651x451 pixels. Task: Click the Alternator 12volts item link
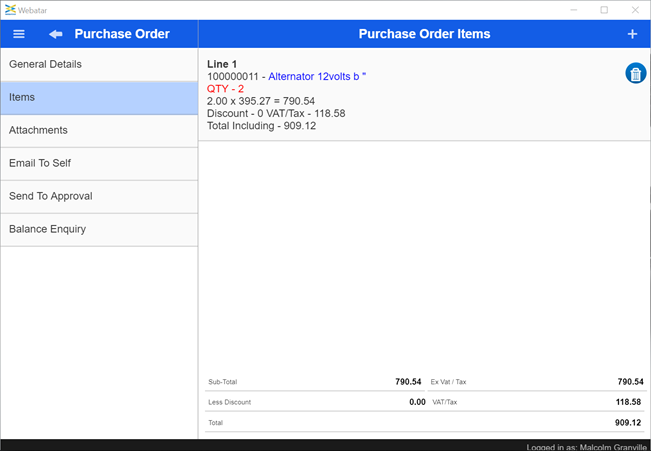click(317, 77)
